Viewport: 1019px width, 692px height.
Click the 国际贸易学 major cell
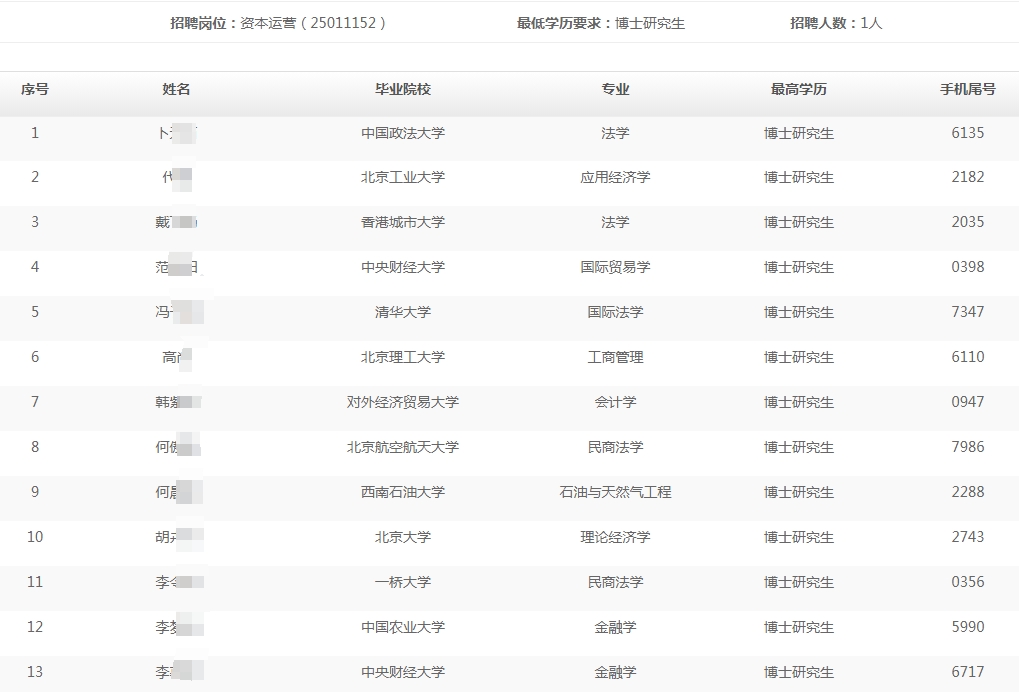(615, 267)
